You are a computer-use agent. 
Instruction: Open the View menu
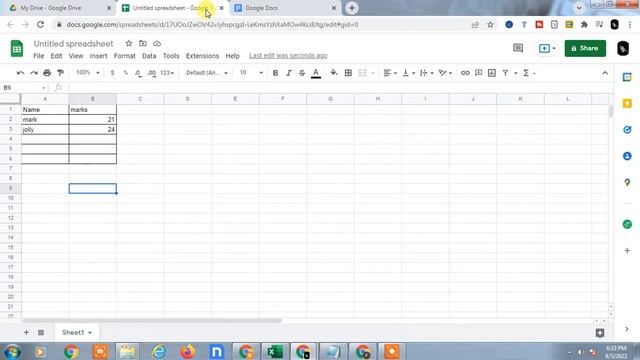(x=76, y=56)
